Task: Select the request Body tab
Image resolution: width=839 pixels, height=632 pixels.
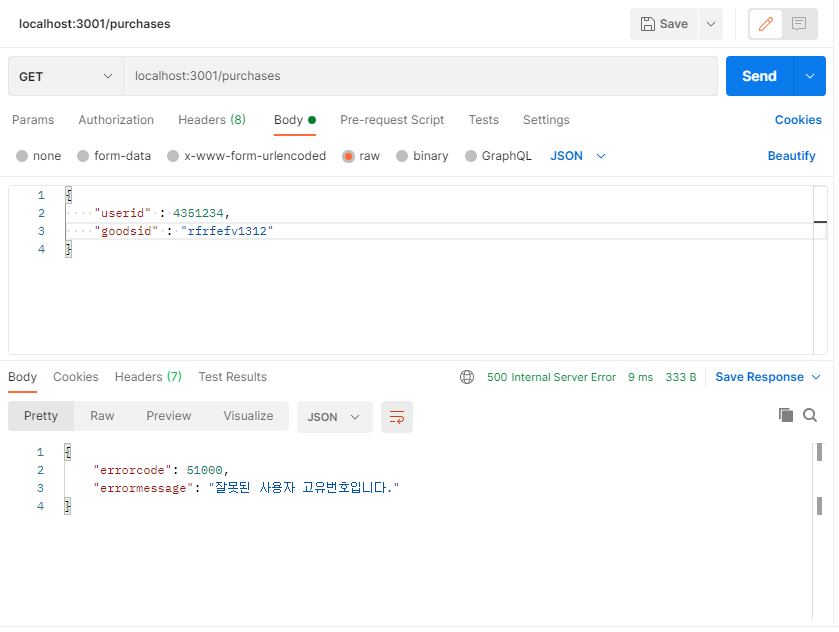Action: 295,120
